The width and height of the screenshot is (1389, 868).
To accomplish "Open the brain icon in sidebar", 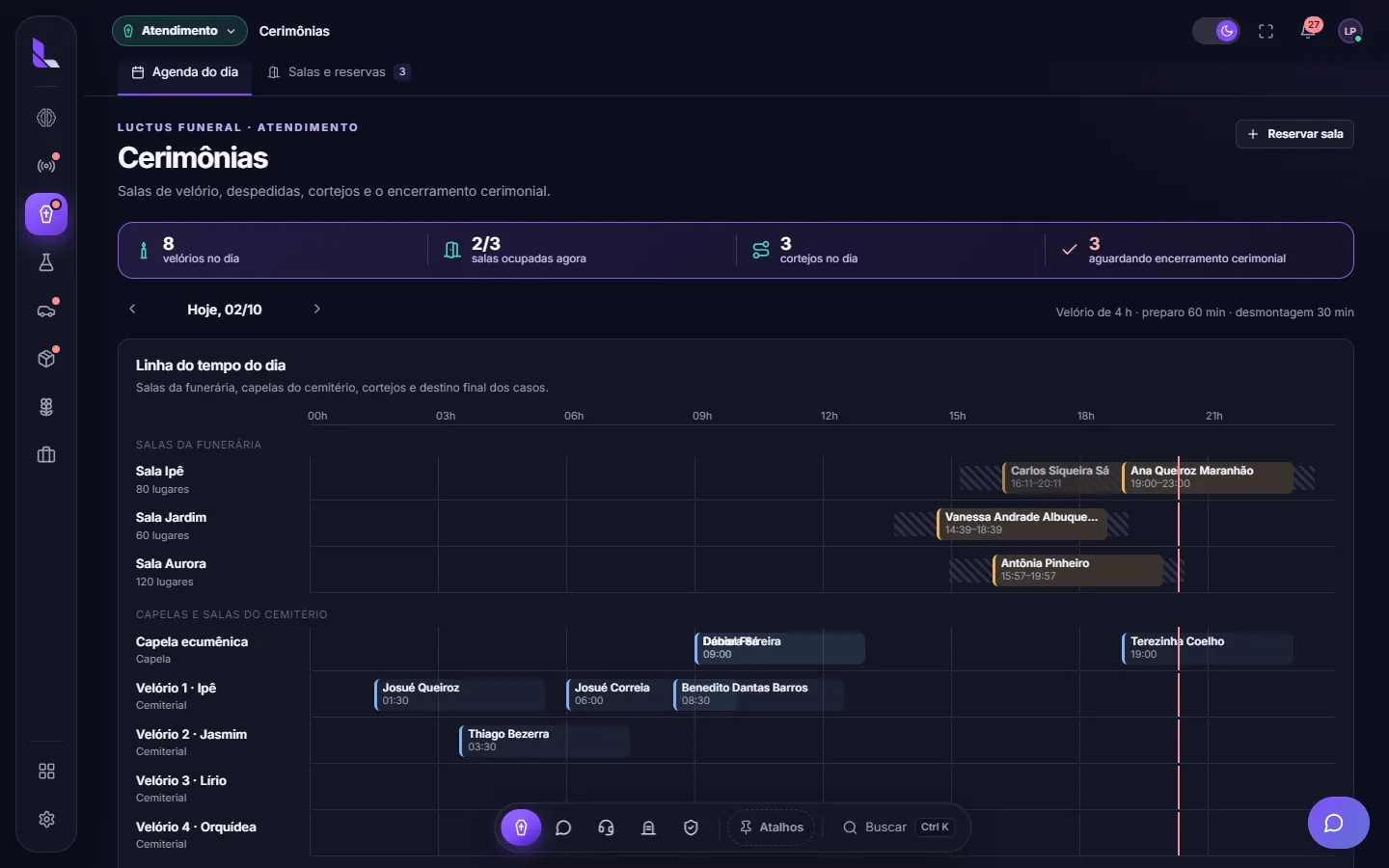I will (46, 118).
